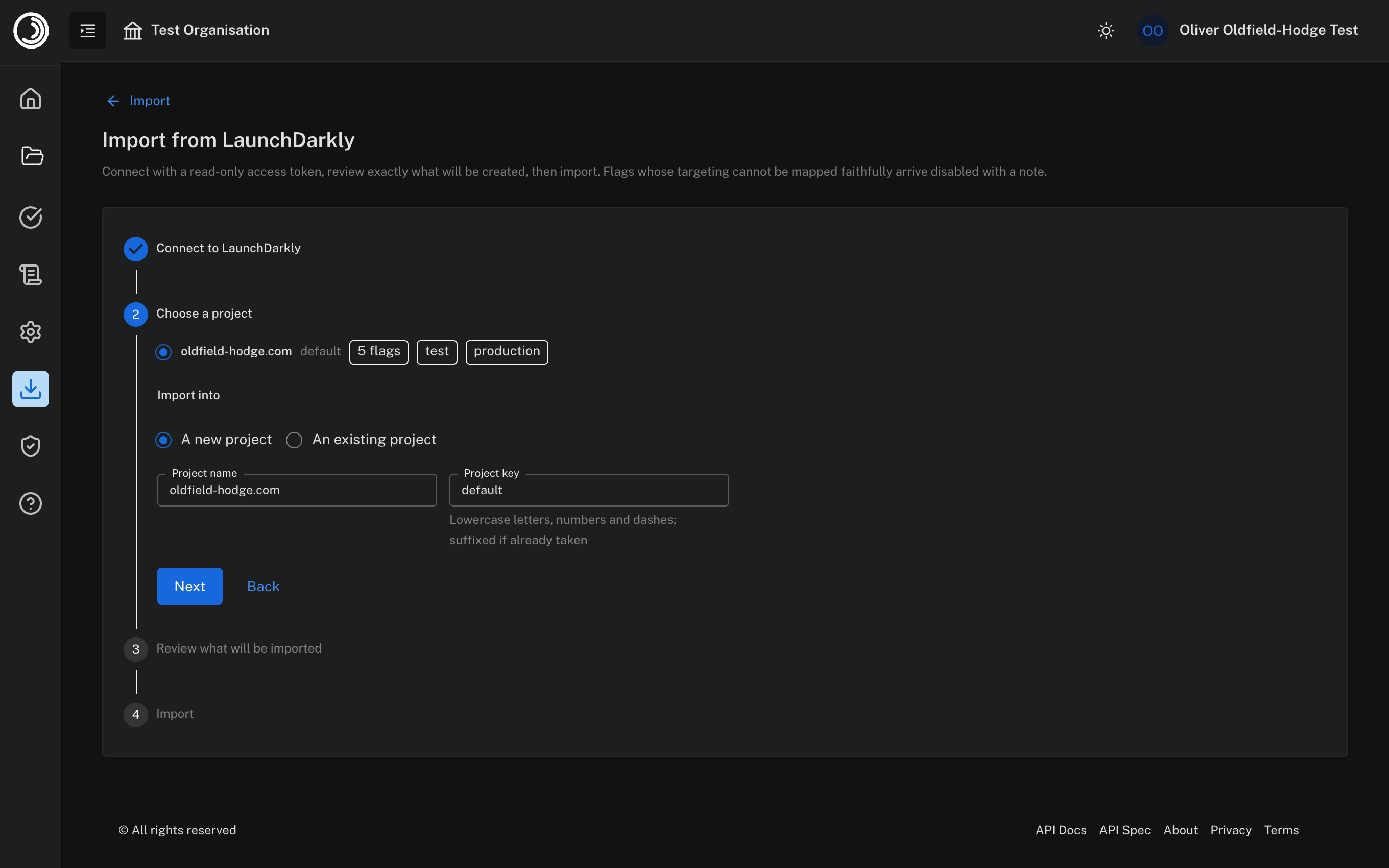Open the circled checkmark sidebar icon

point(31,217)
